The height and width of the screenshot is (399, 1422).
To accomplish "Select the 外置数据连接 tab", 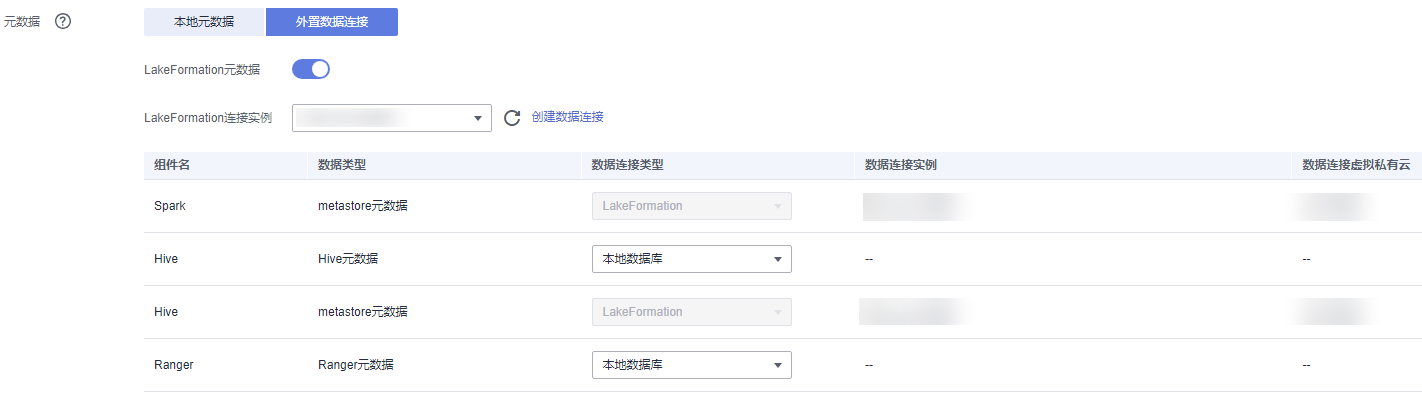I will [x=332, y=21].
